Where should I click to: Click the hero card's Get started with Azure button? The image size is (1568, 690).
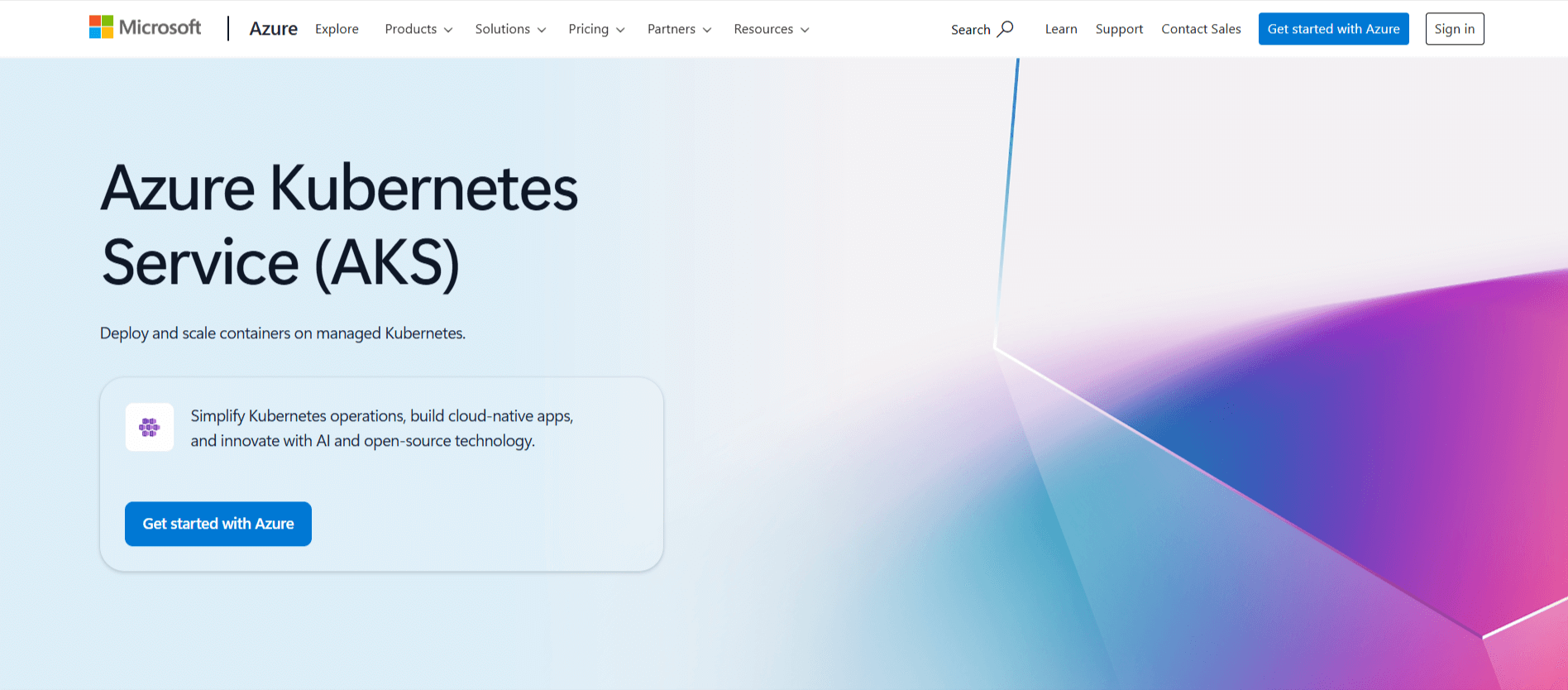pos(218,524)
